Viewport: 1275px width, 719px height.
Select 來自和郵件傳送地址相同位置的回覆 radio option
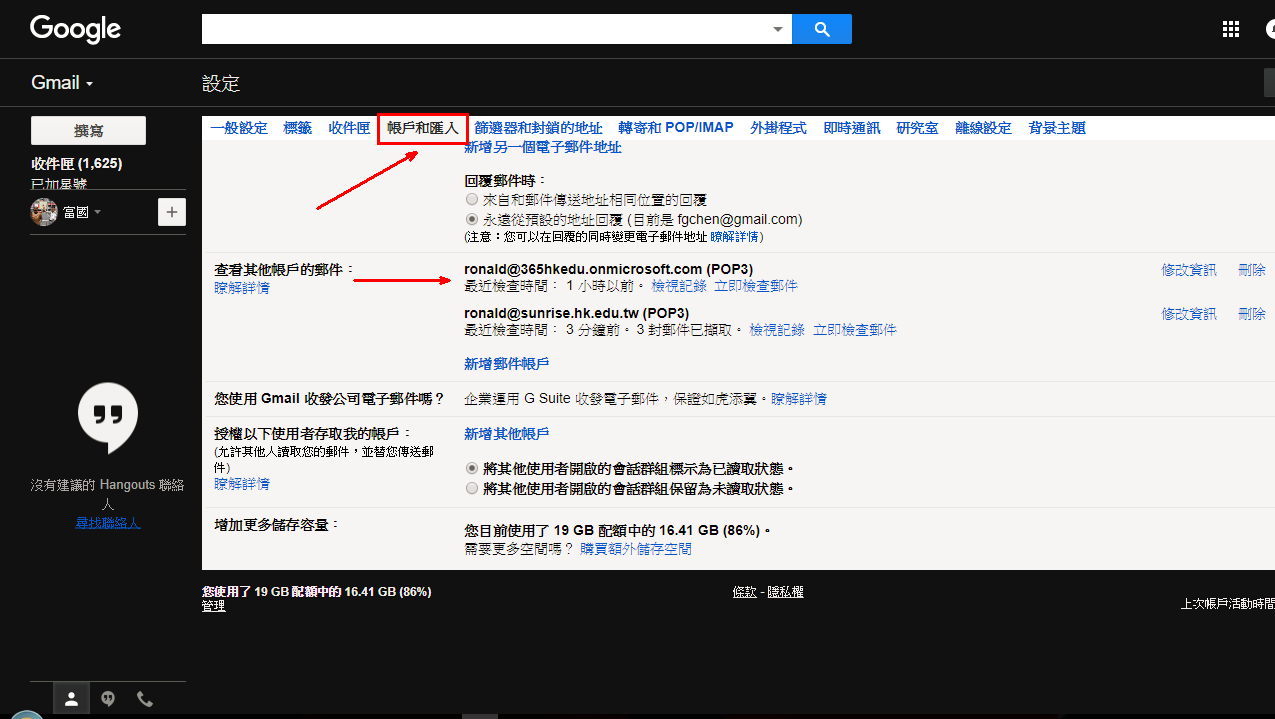coord(472,200)
